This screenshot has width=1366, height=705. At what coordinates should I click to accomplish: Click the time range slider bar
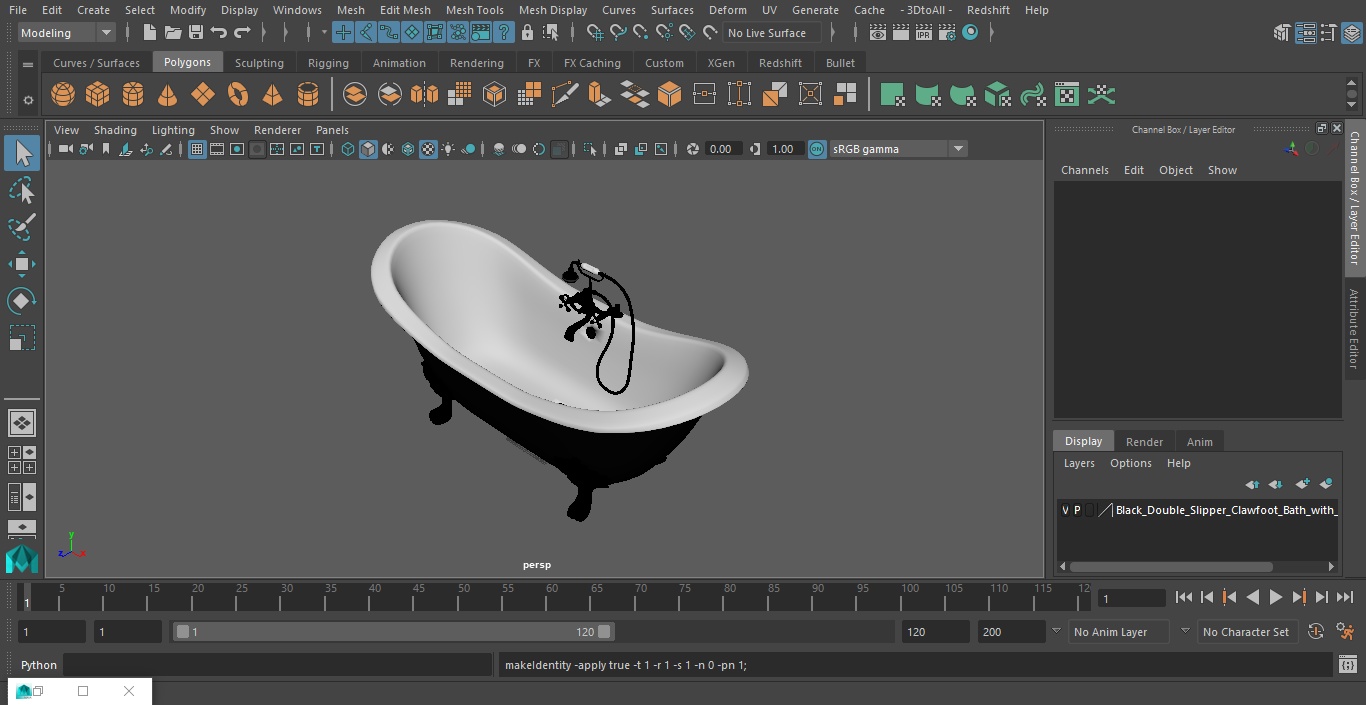click(x=393, y=632)
